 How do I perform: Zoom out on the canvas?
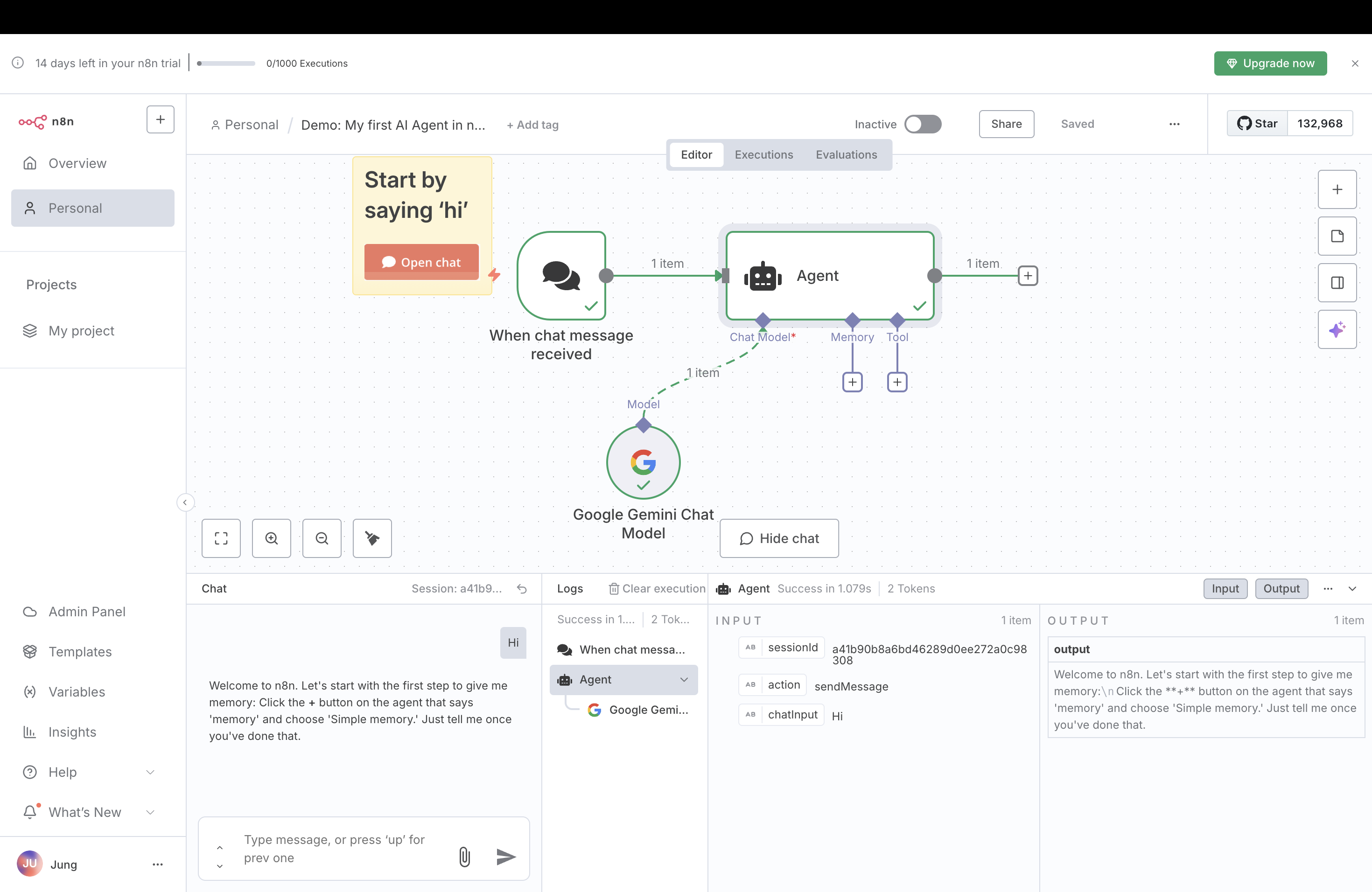tap(322, 538)
